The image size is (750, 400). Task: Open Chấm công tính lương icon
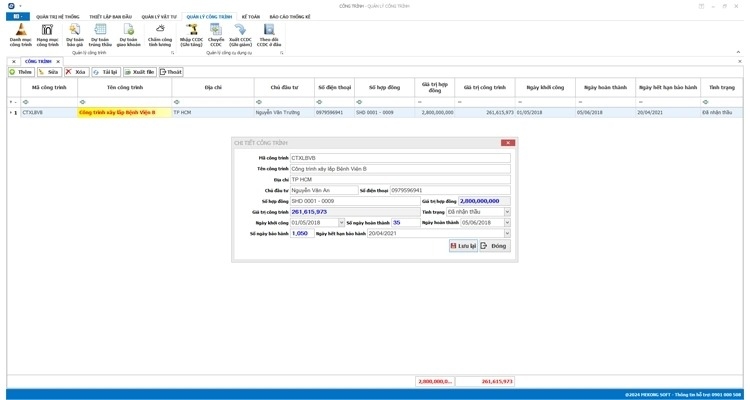(x=160, y=35)
